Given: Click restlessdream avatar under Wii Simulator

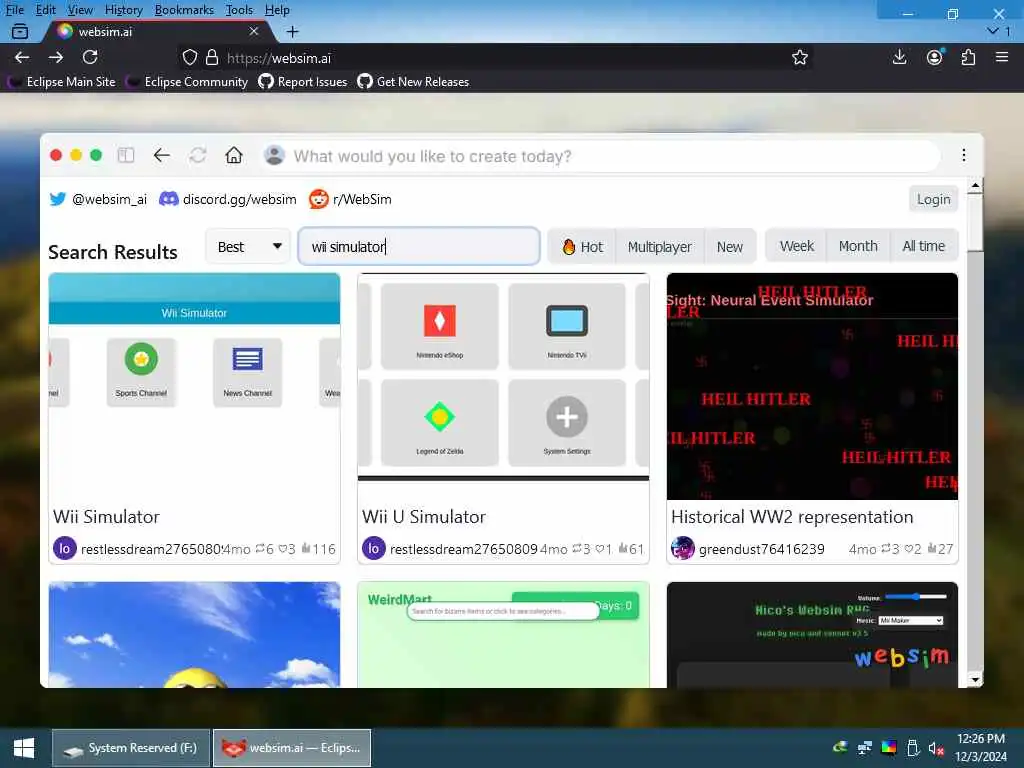Looking at the screenshot, I should tap(65, 549).
